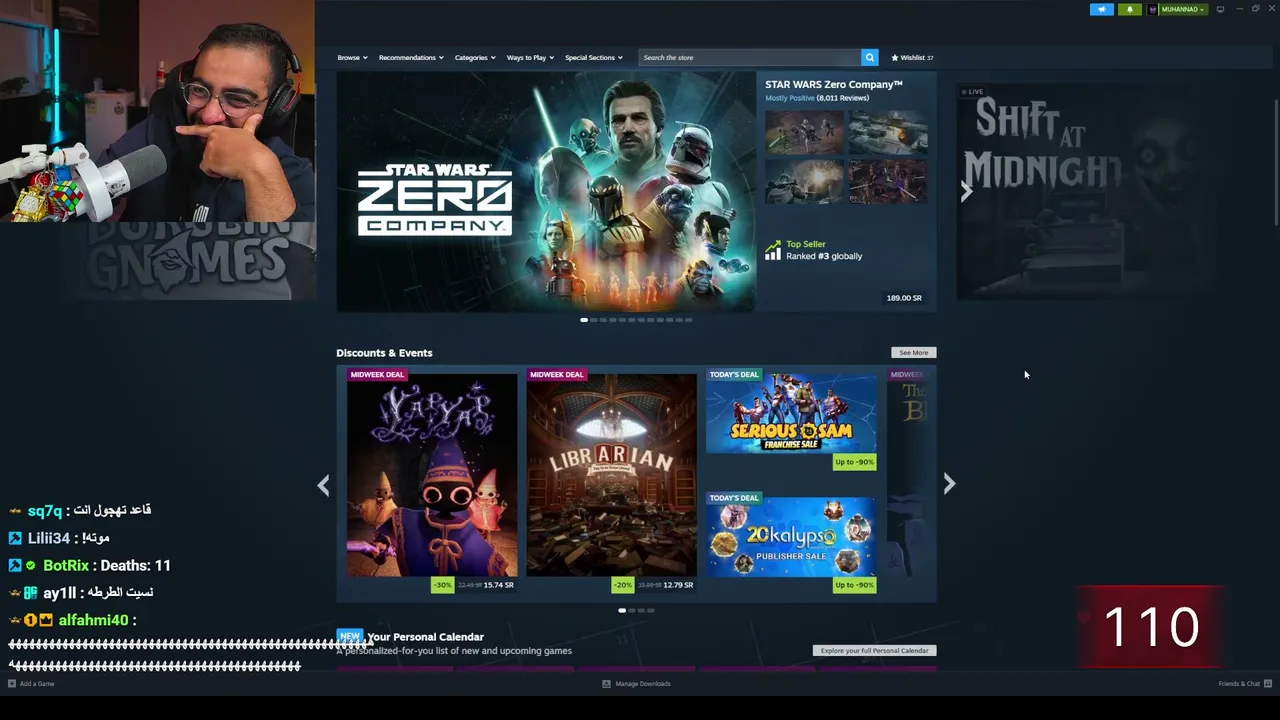1280x720 pixels.
Task: Click See More for Discounts & Events
Action: 914,353
